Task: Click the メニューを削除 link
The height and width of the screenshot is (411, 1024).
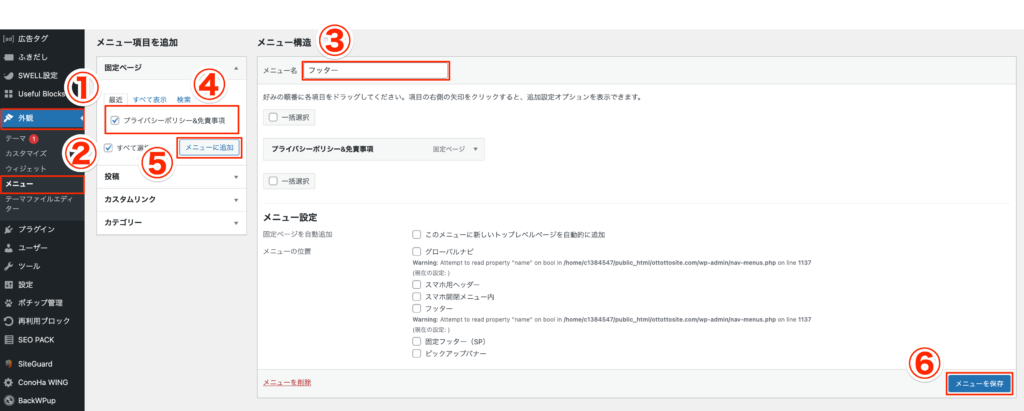Action: click(287, 382)
